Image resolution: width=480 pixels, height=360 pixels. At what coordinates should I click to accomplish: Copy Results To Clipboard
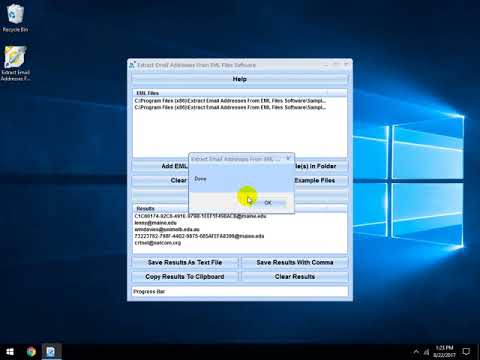(185, 277)
